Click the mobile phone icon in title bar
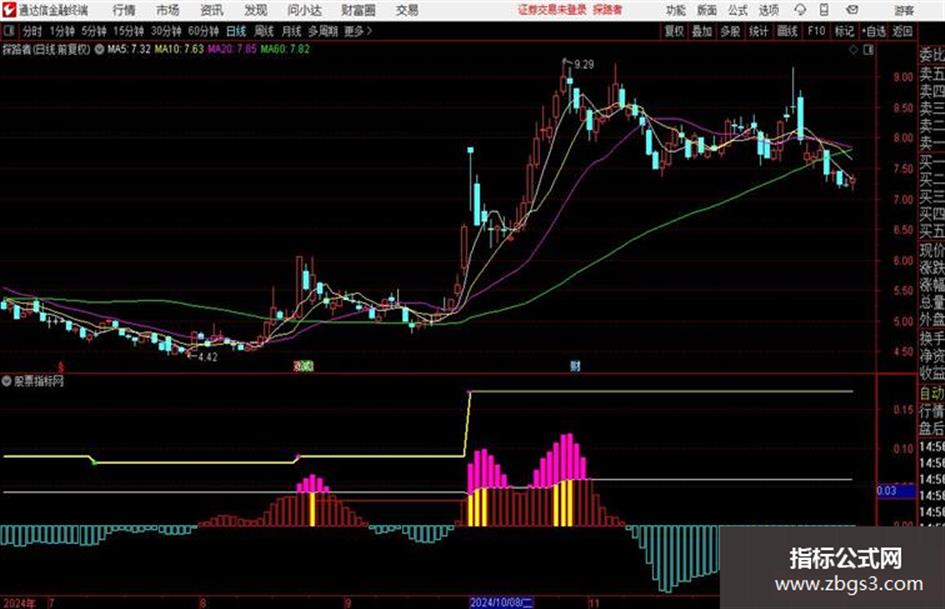 [x=824, y=10]
